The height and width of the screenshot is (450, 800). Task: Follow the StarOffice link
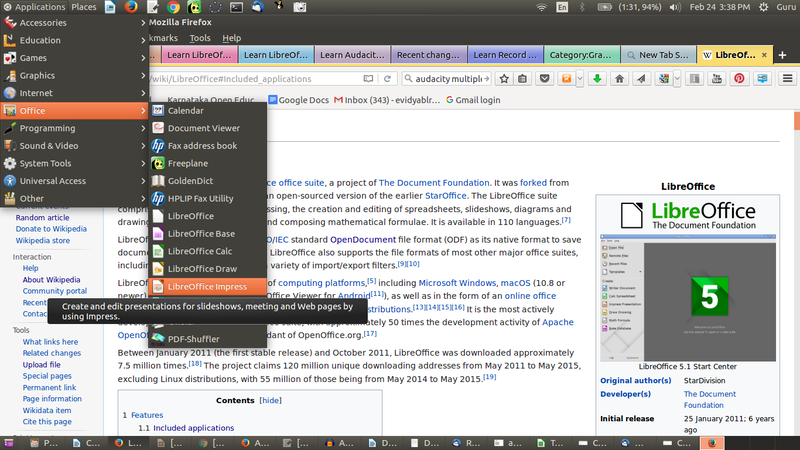coord(445,195)
